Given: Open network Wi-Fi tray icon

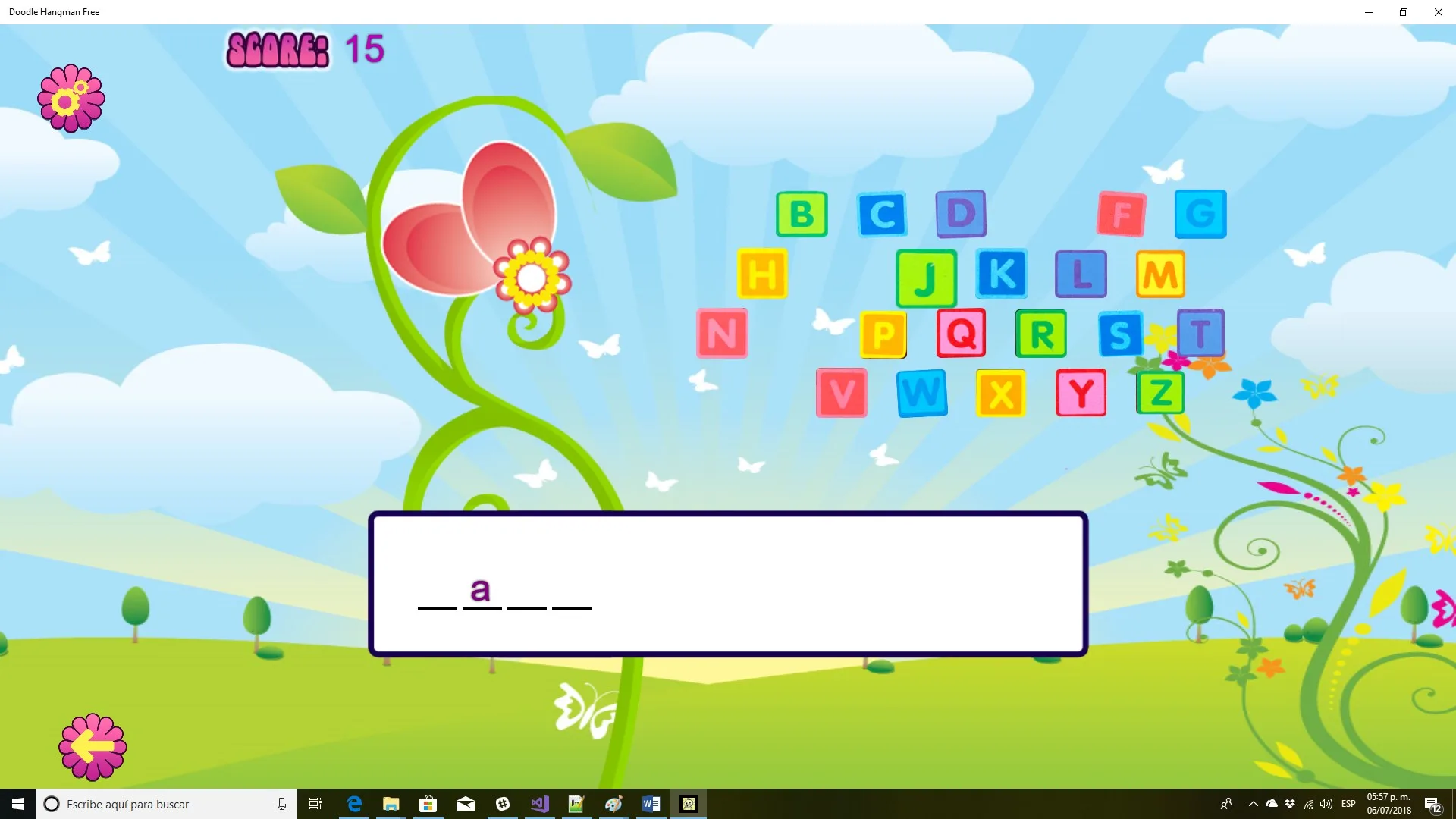Looking at the screenshot, I should point(1309,804).
